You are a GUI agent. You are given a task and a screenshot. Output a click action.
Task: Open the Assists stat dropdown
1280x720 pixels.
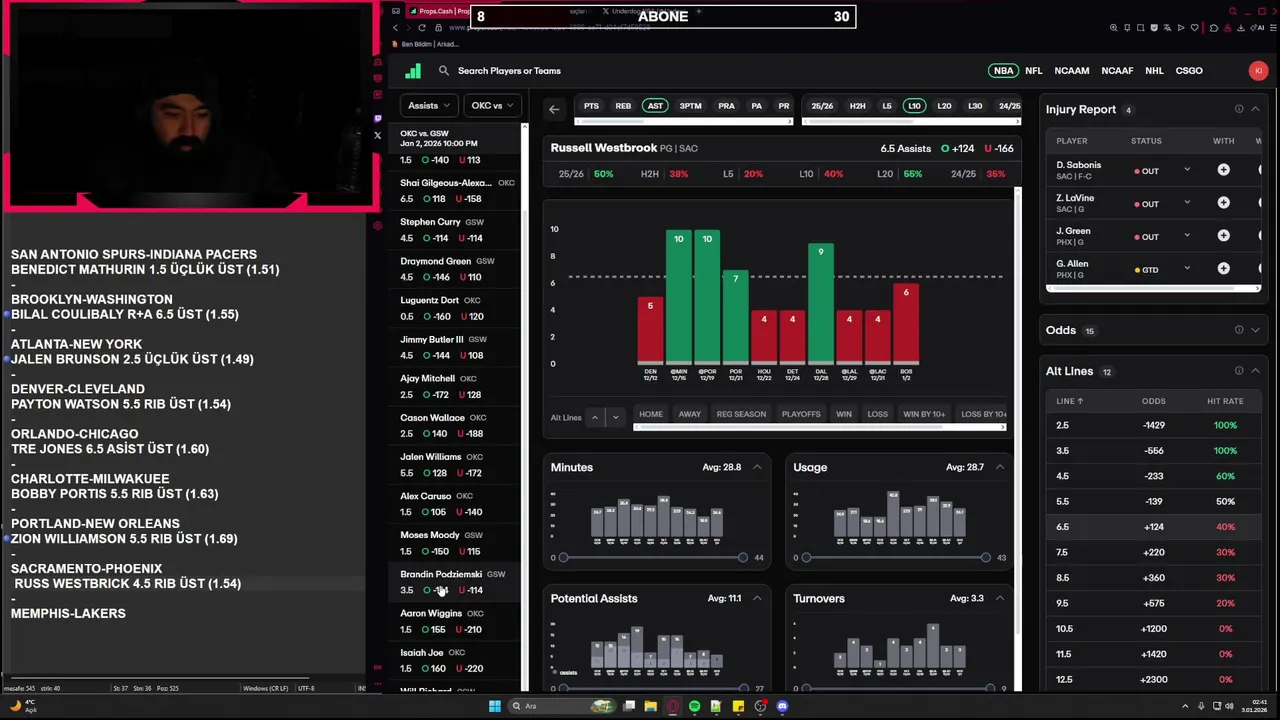tap(429, 105)
